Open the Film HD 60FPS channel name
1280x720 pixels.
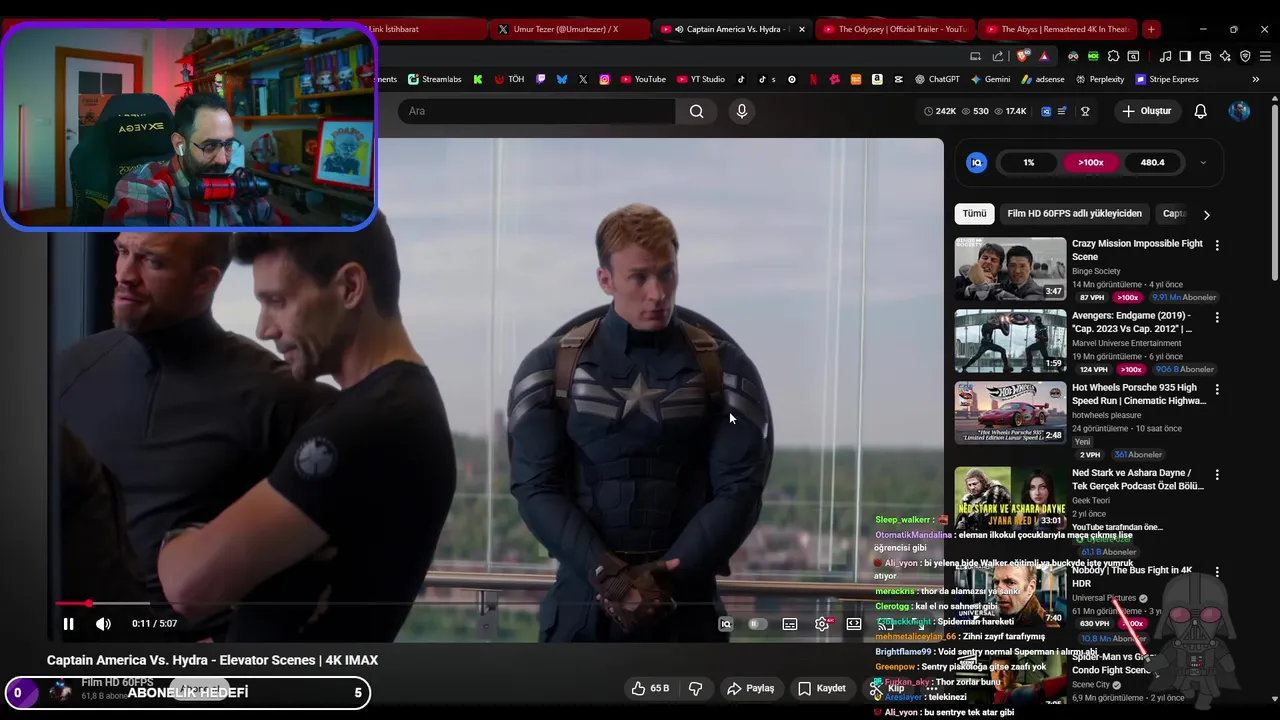click(117, 682)
